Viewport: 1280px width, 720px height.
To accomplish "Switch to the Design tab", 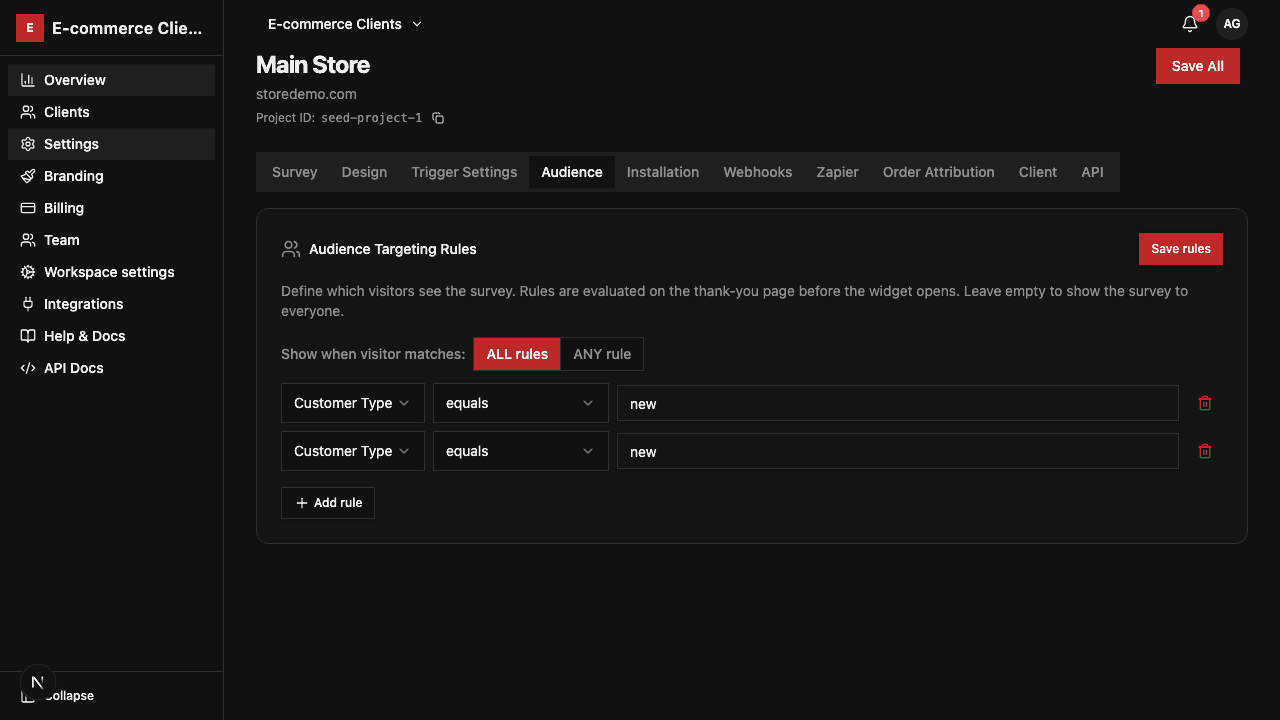I will (x=364, y=172).
